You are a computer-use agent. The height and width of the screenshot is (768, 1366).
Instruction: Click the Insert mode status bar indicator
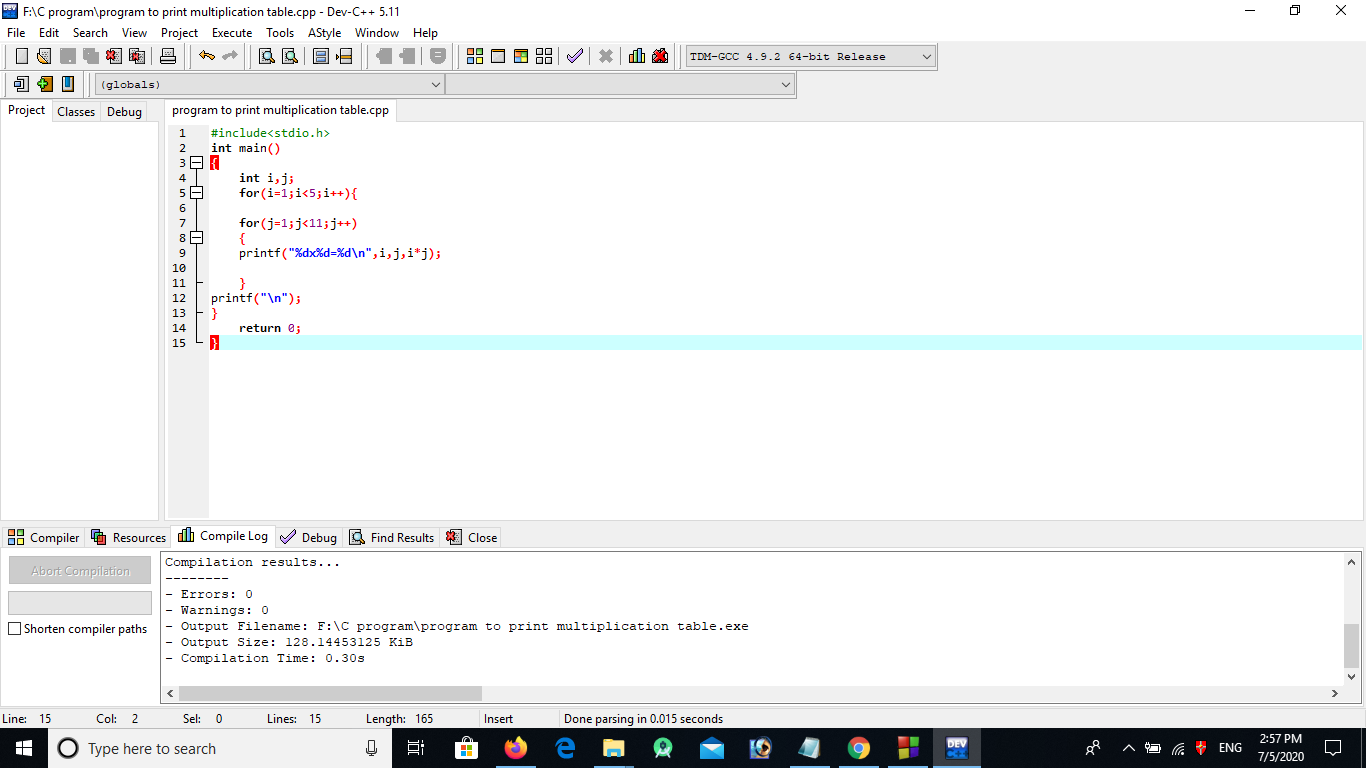tap(498, 719)
